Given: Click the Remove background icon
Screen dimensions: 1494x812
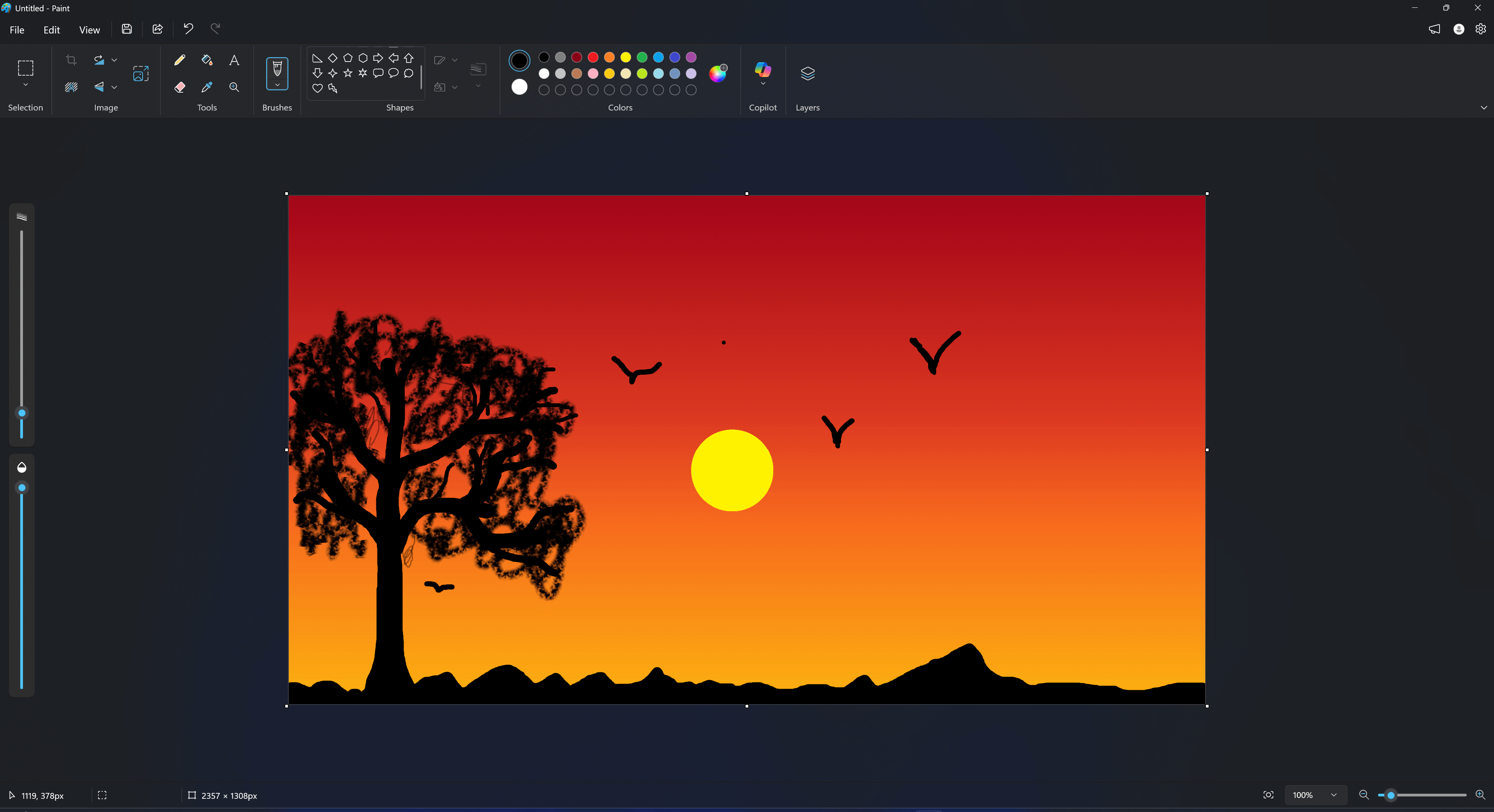Looking at the screenshot, I should tap(71, 87).
